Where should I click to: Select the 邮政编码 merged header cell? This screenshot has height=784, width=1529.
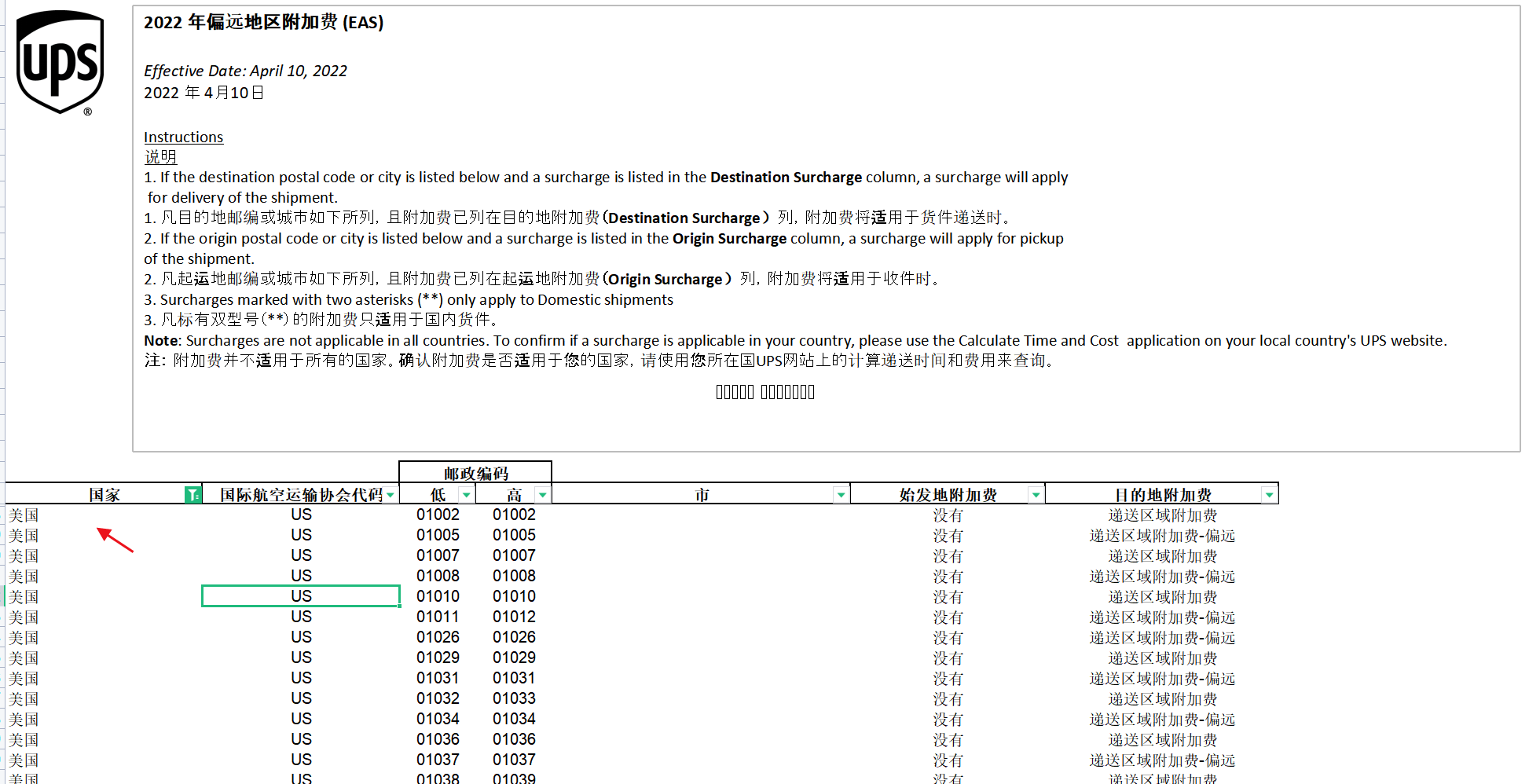point(475,473)
